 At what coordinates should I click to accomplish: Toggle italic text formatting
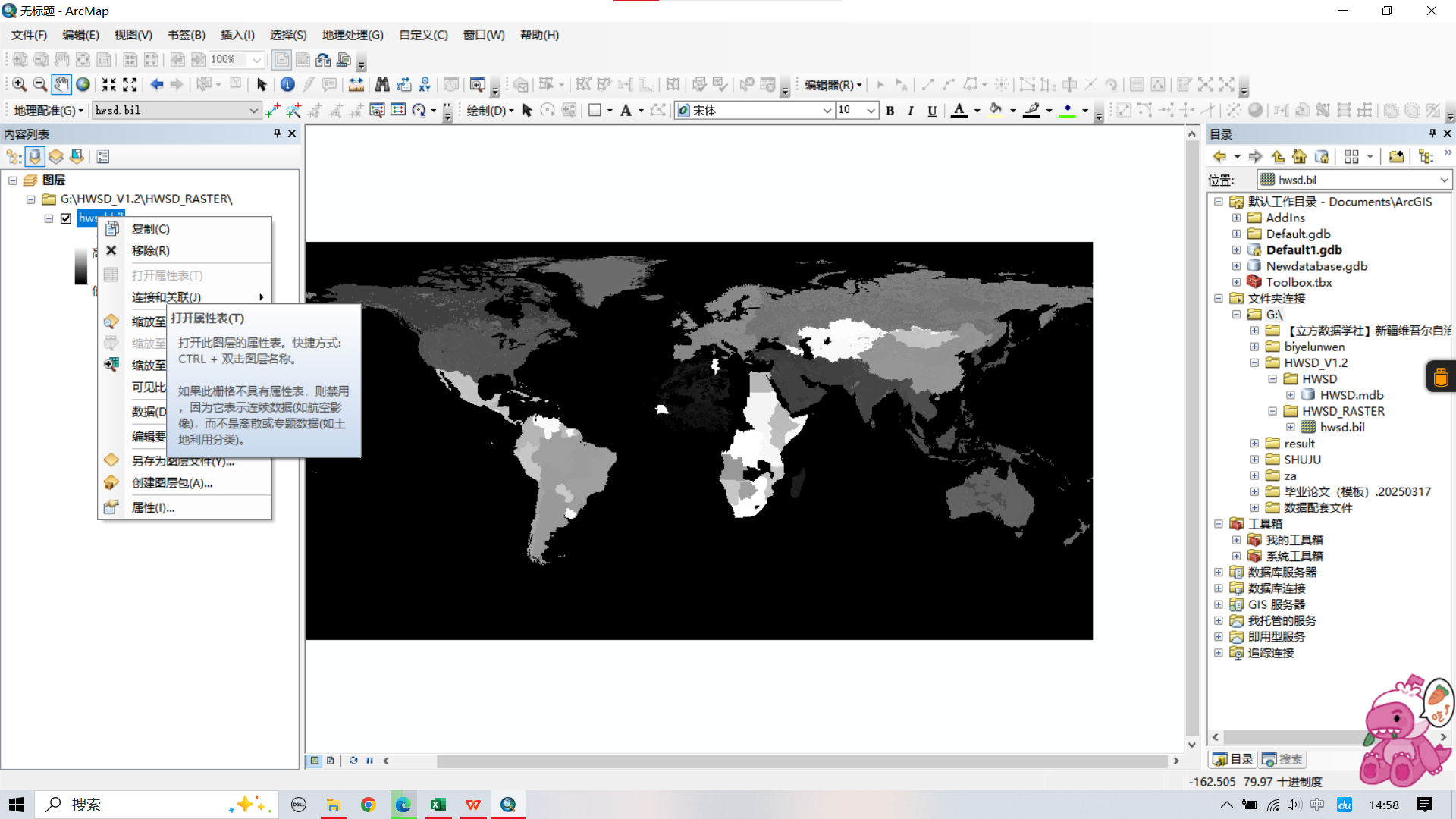tap(911, 111)
